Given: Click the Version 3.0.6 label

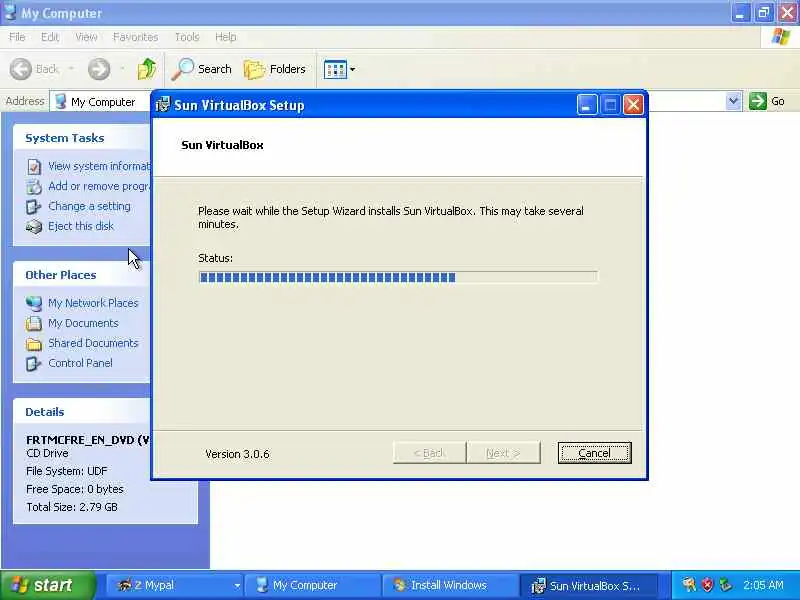Looking at the screenshot, I should pos(237,454).
